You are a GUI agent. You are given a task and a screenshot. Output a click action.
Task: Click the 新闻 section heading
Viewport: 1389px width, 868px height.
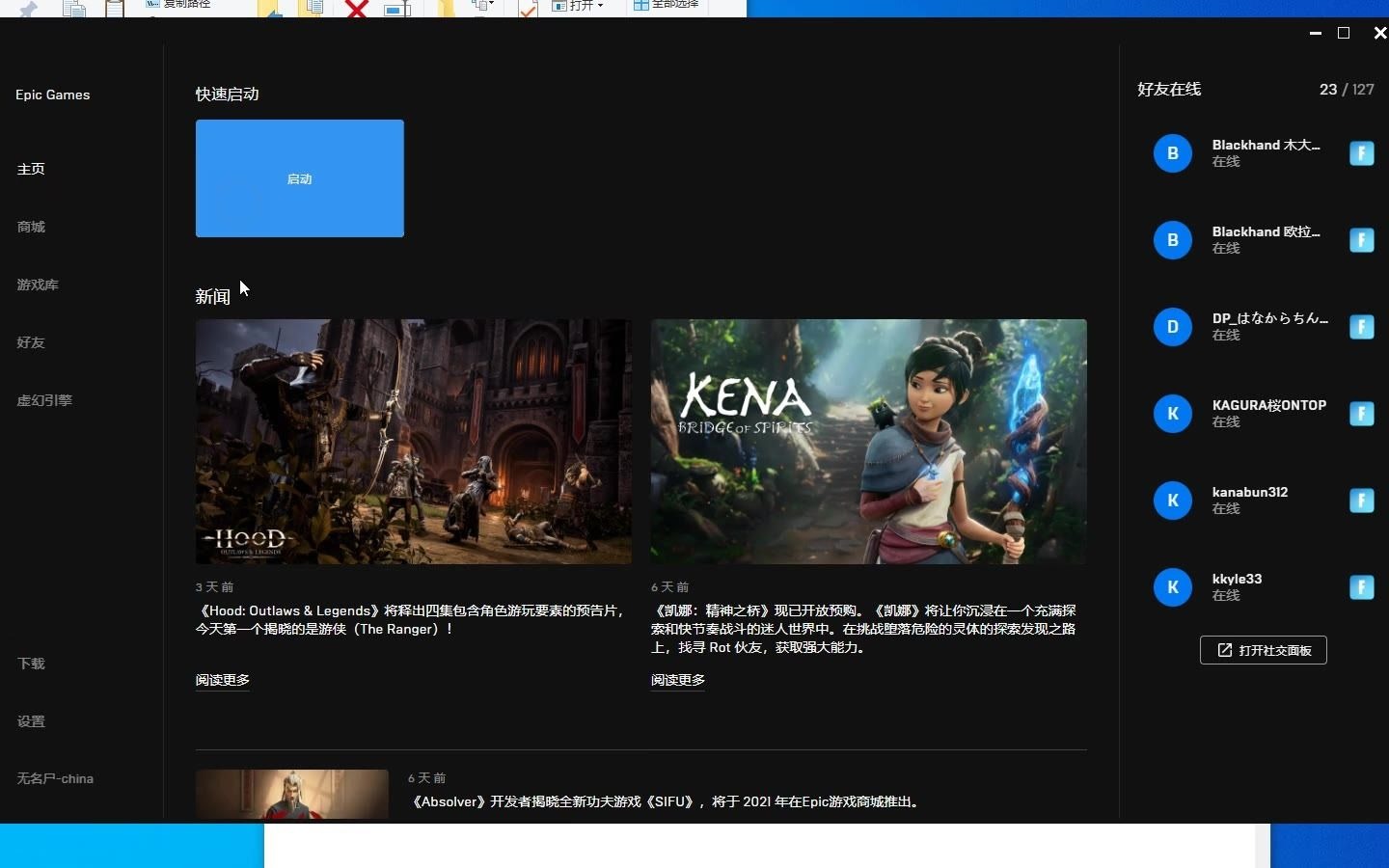point(213,296)
